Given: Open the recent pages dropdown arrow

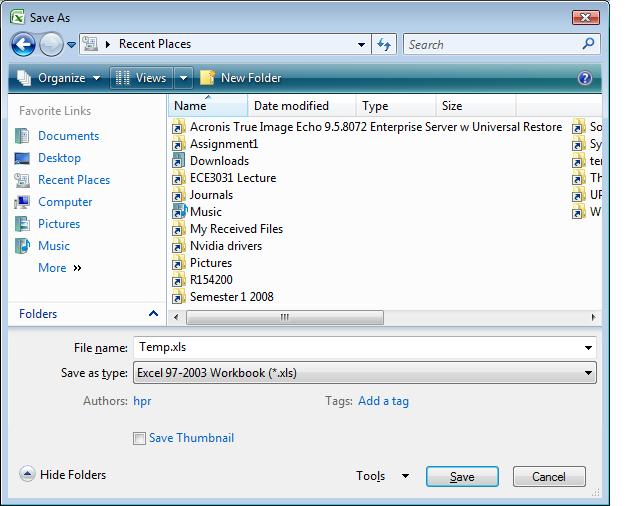Looking at the screenshot, I should coord(71,44).
